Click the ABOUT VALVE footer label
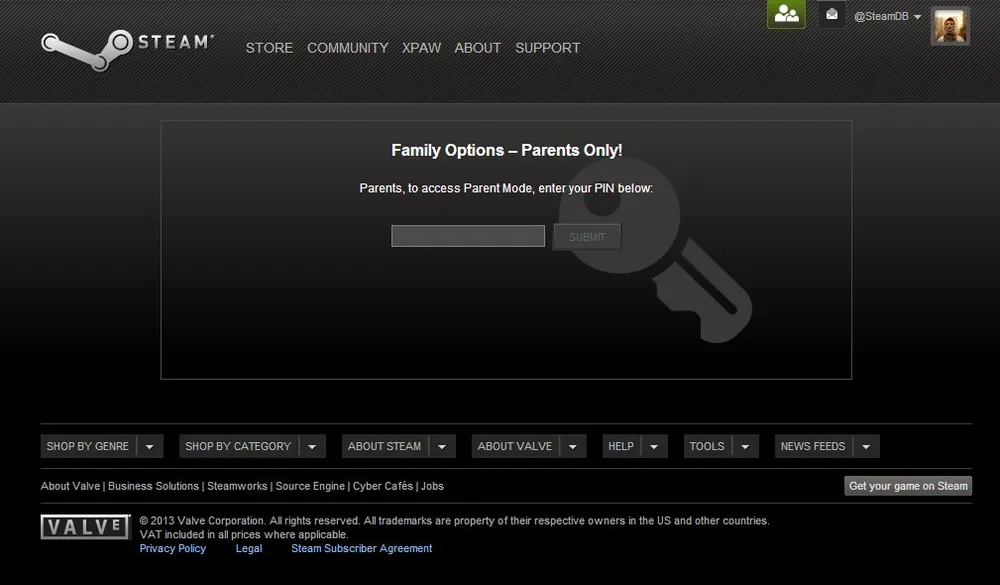1000x585 pixels. click(x=515, y=447)
